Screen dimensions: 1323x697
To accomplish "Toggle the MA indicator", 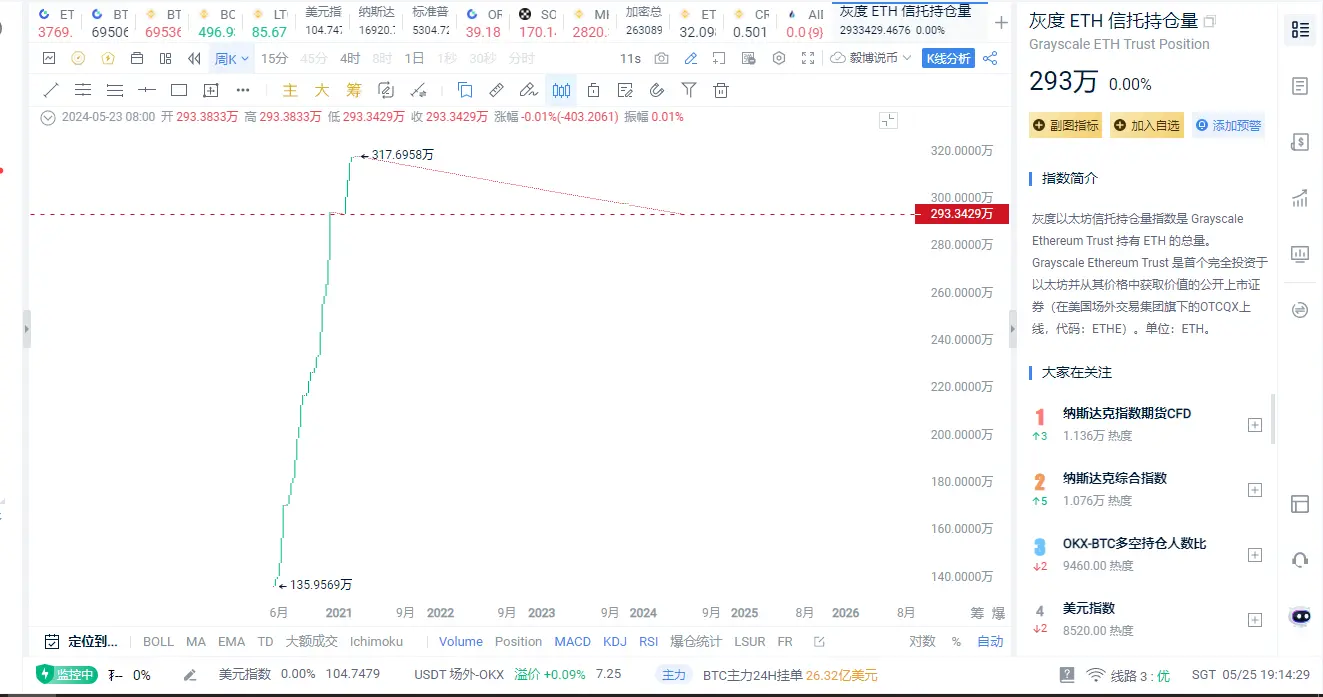I will pos(196,641).
